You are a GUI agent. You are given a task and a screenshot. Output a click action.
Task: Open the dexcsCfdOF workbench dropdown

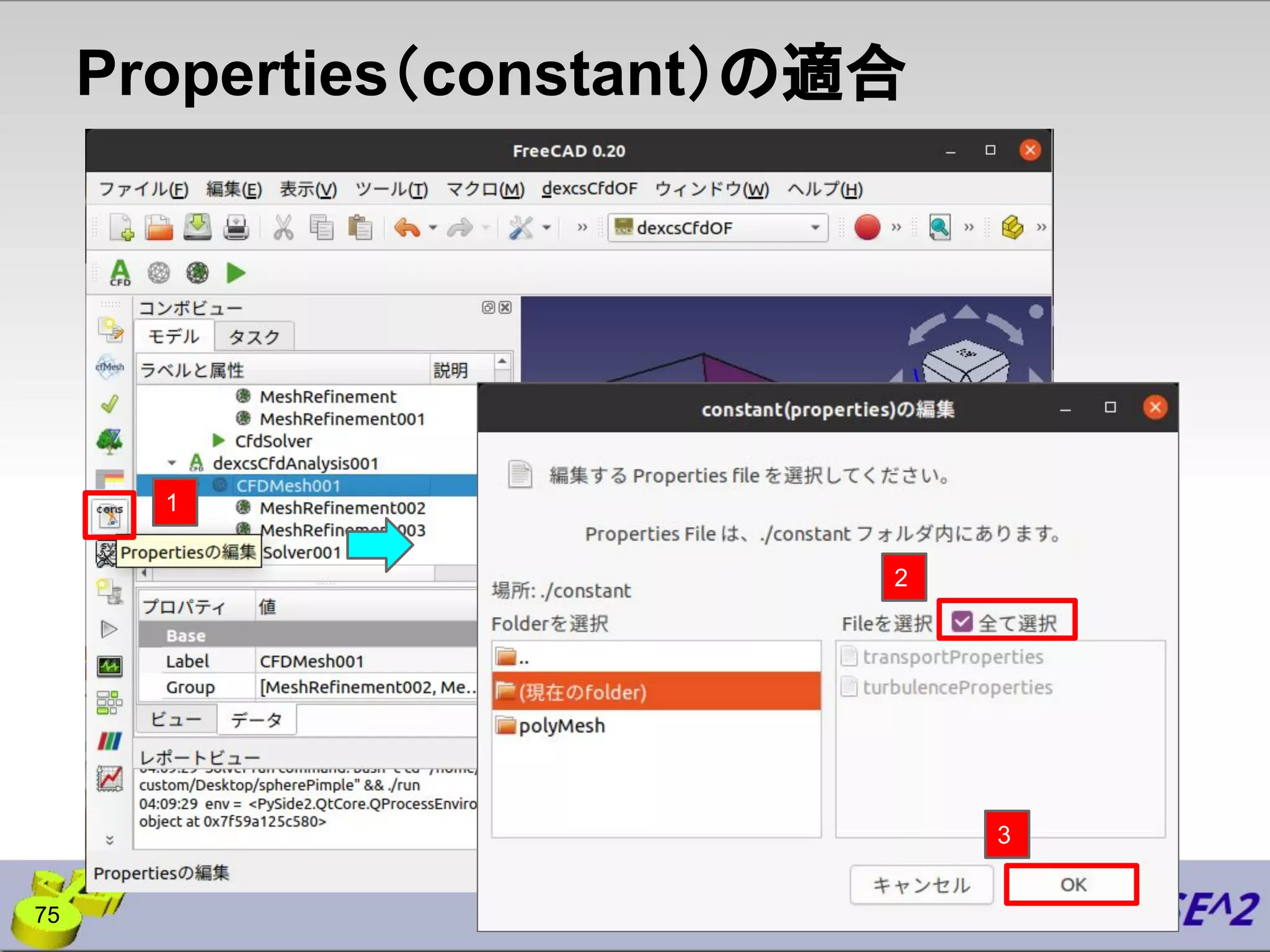[x=718, y=227]
